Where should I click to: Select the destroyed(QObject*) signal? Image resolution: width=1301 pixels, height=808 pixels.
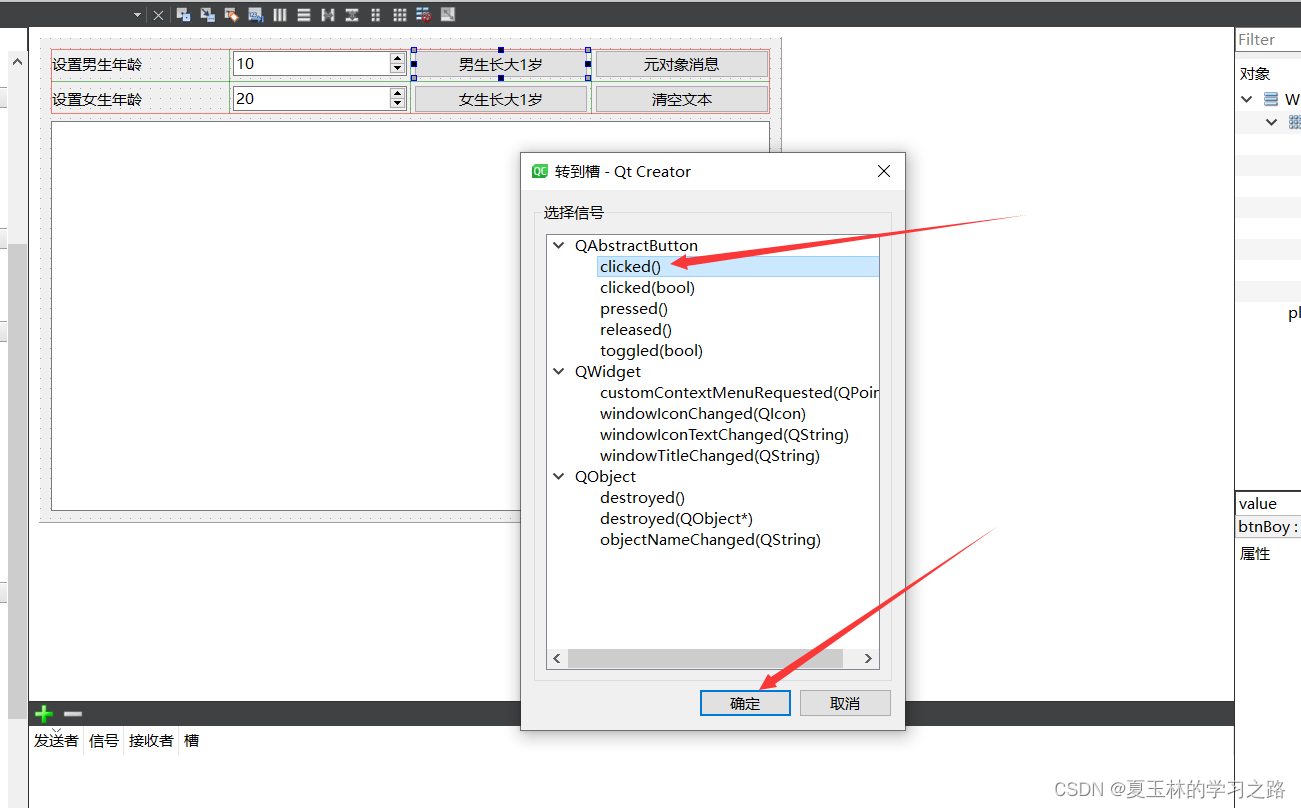tap(676, 519)
